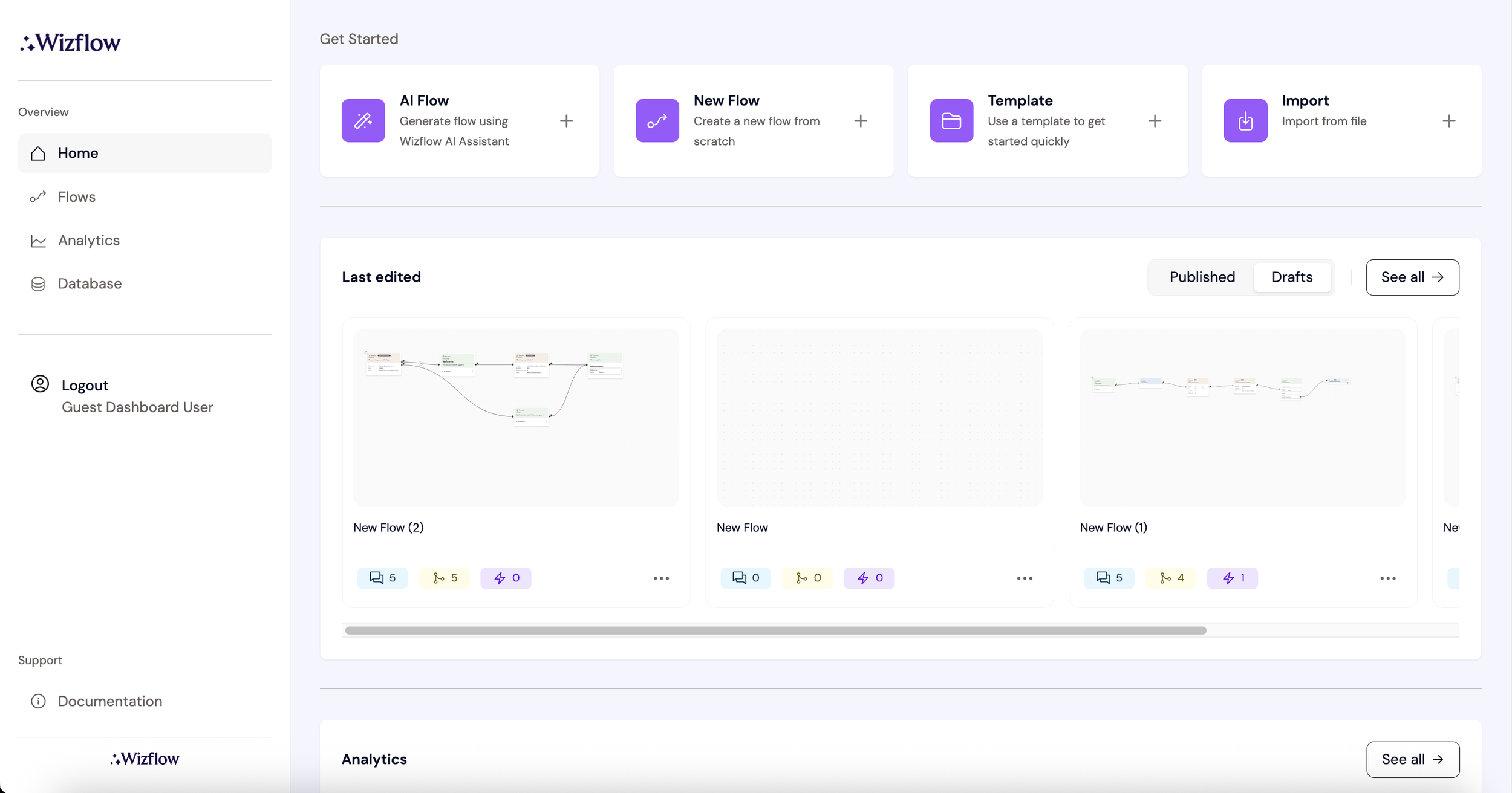
Task: Click See all in Last edited section
Action: (1412, 277)
